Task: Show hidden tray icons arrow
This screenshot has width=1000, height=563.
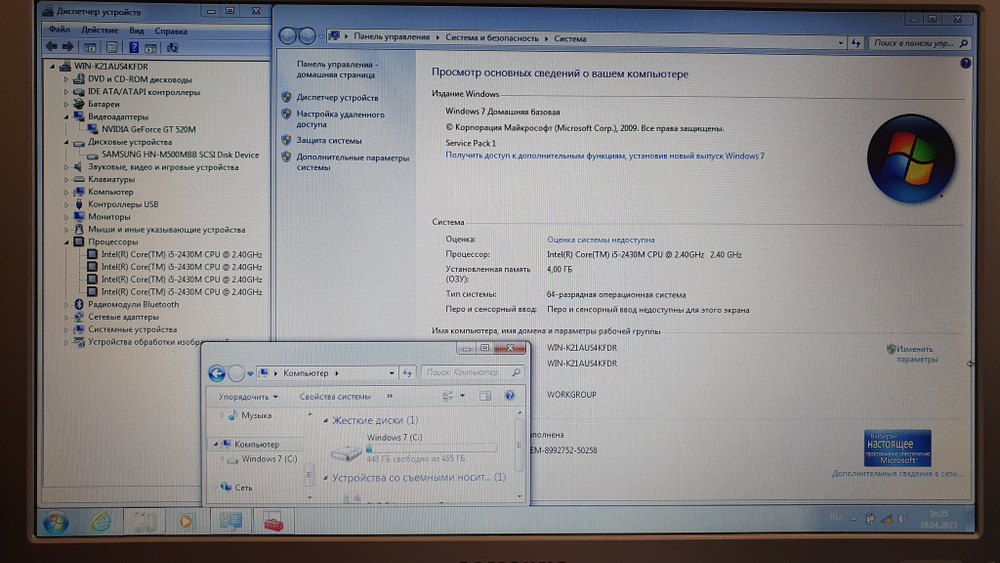Action: 854,519
